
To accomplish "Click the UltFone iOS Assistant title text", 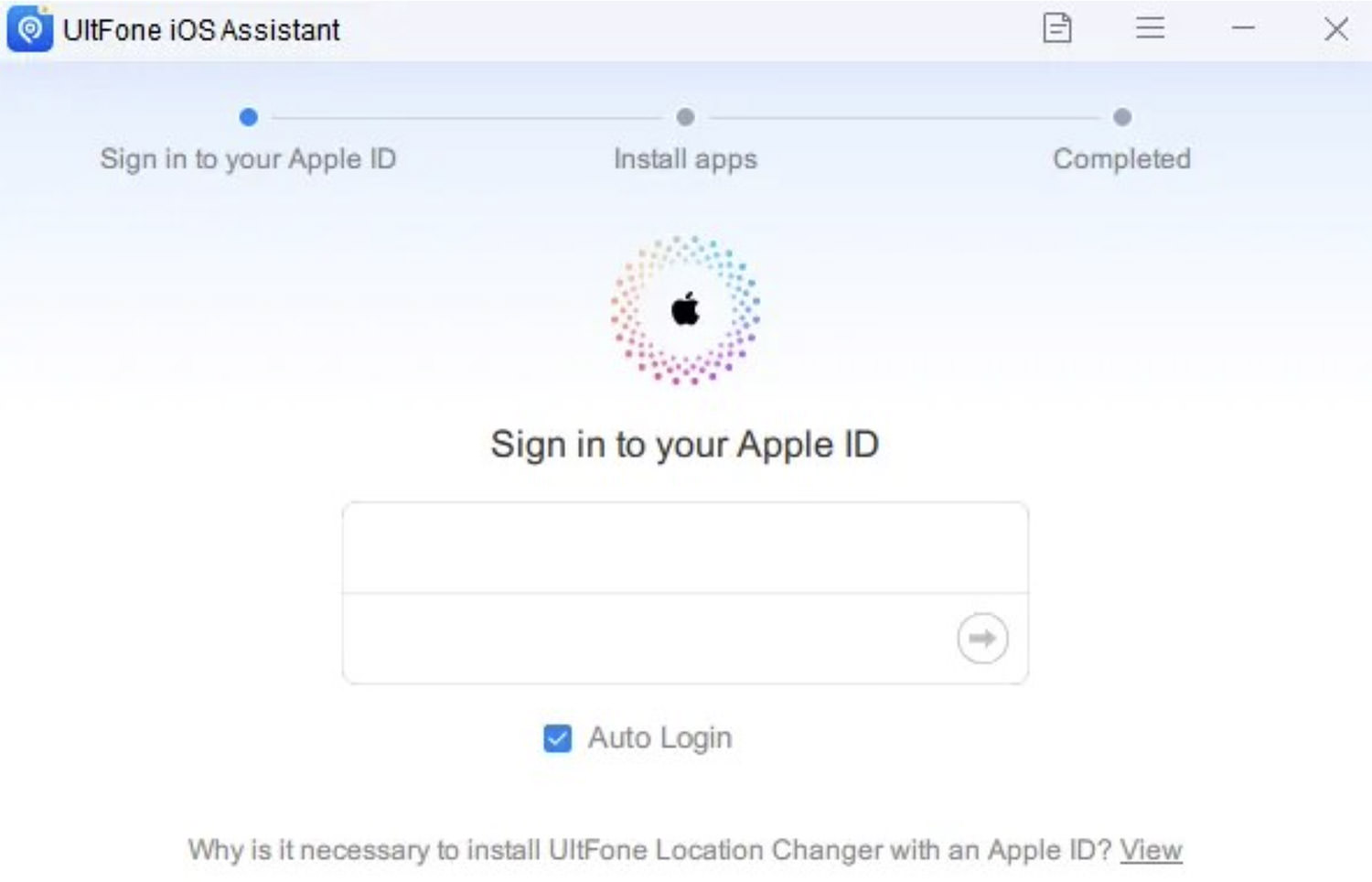I will tap(201, 30).
